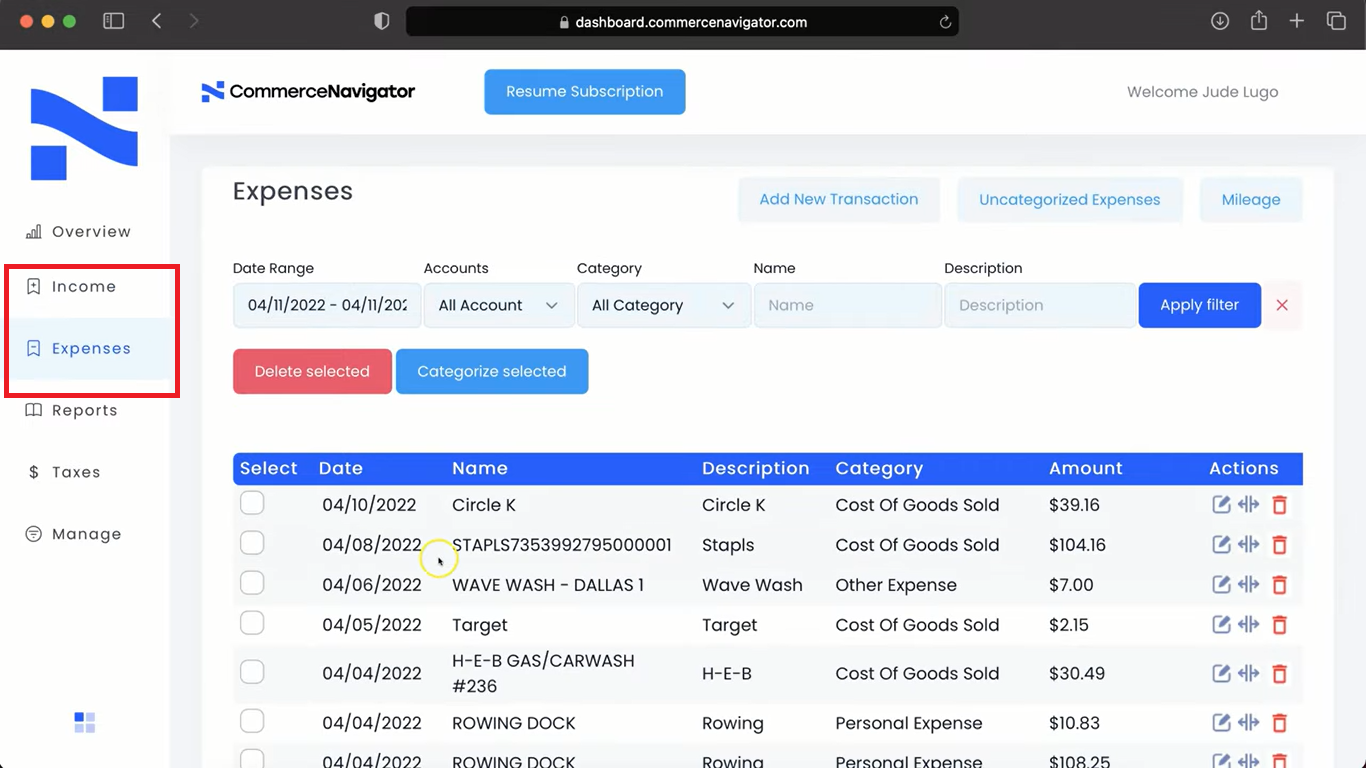This screenshot has height=768, width=1366.
Task: Click the edit icon for Circle K row
Action: coord(1221,505)
